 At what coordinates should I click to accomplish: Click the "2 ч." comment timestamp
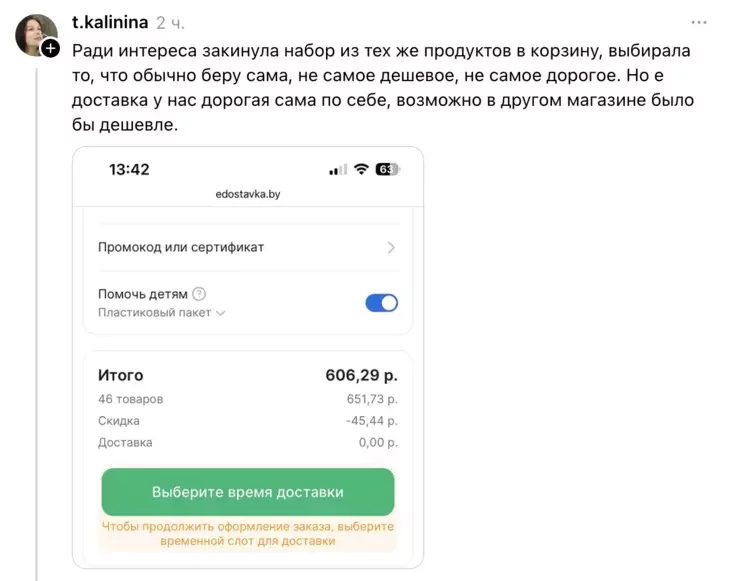pyautogui.click(x=170, y=21)
